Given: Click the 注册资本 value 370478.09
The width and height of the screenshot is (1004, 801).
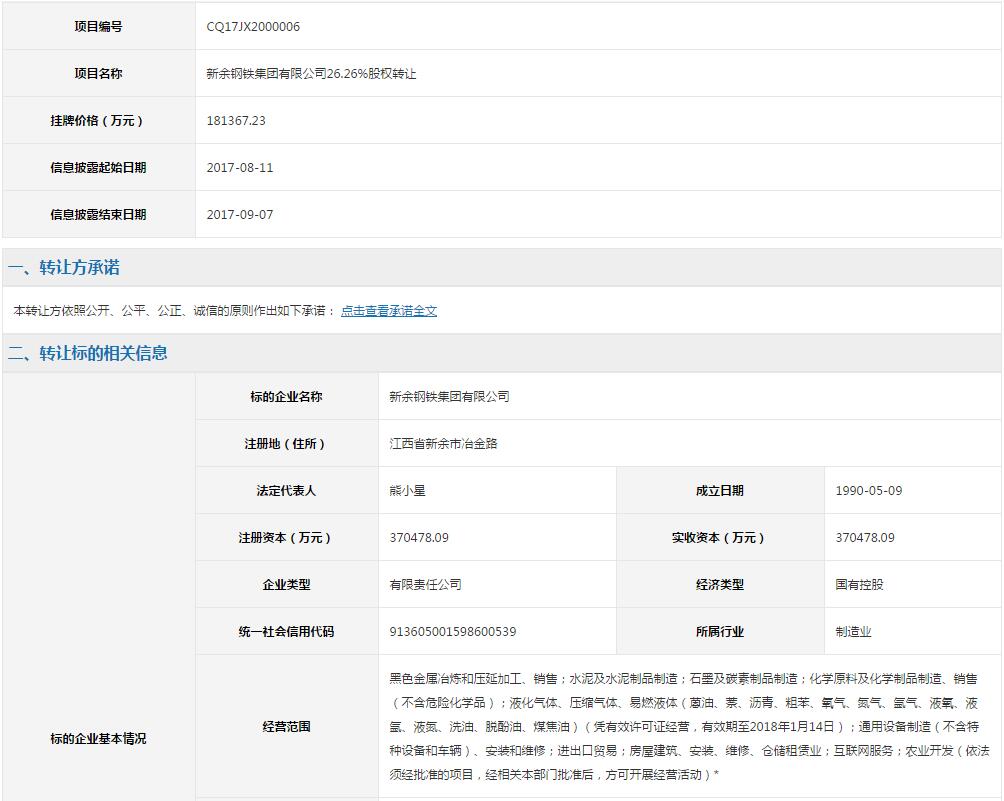Looking at the screenshot, I should click(x=419, y=538).
